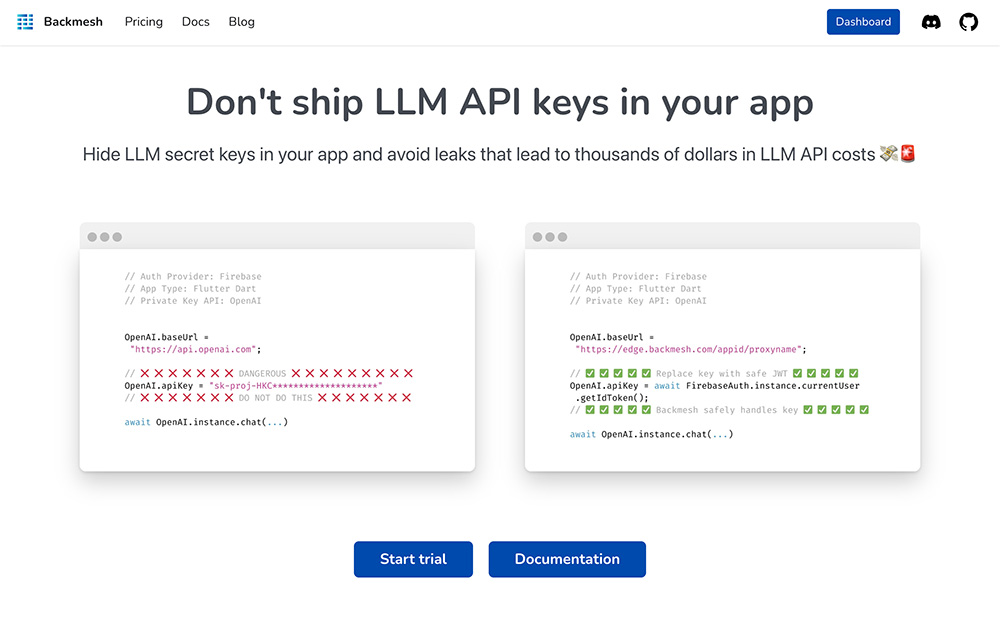Image resolution: width=1000 pixels, height=617 pixels.
Task: Click "Replace key with safe JWT" comment
Action: [721, 373]
